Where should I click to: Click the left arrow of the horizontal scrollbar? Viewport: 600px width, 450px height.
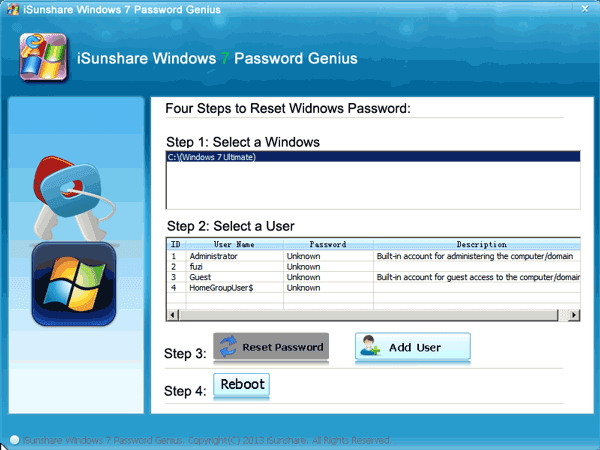[173, 315]
